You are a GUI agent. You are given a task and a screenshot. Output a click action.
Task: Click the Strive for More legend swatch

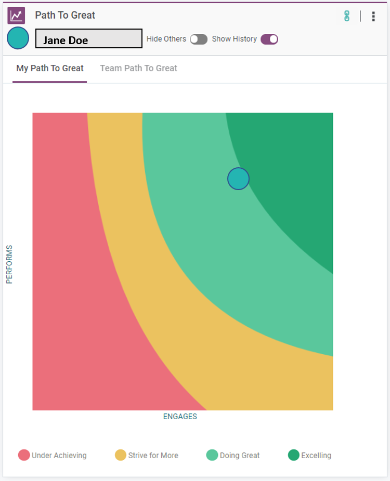[x=120, y=455]
